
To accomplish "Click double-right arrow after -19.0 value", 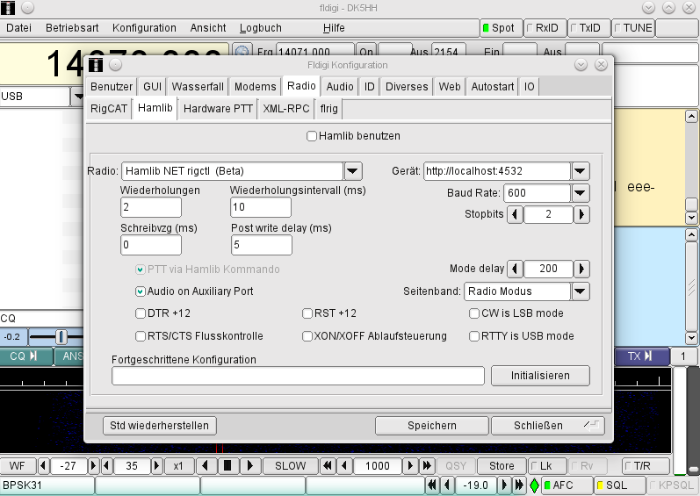I will 519,485.
